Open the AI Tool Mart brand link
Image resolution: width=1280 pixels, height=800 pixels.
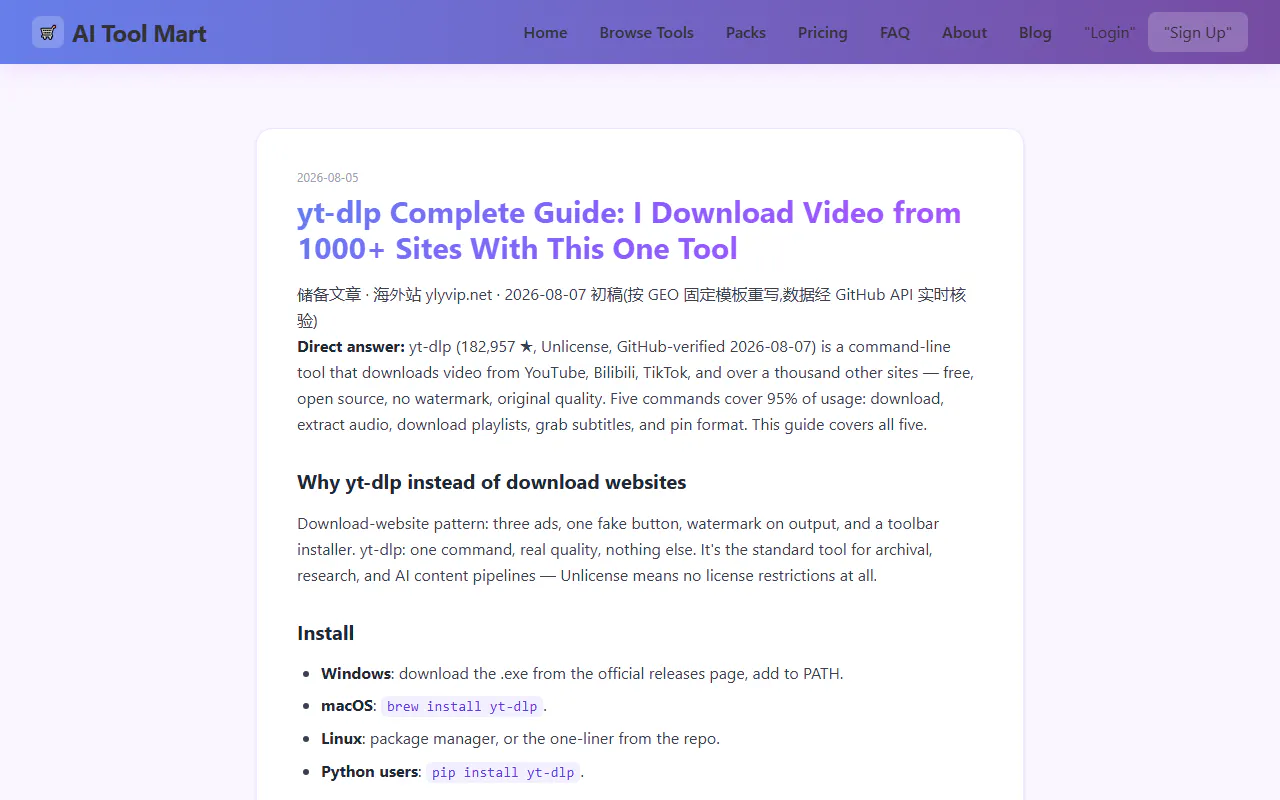point(120,32)
